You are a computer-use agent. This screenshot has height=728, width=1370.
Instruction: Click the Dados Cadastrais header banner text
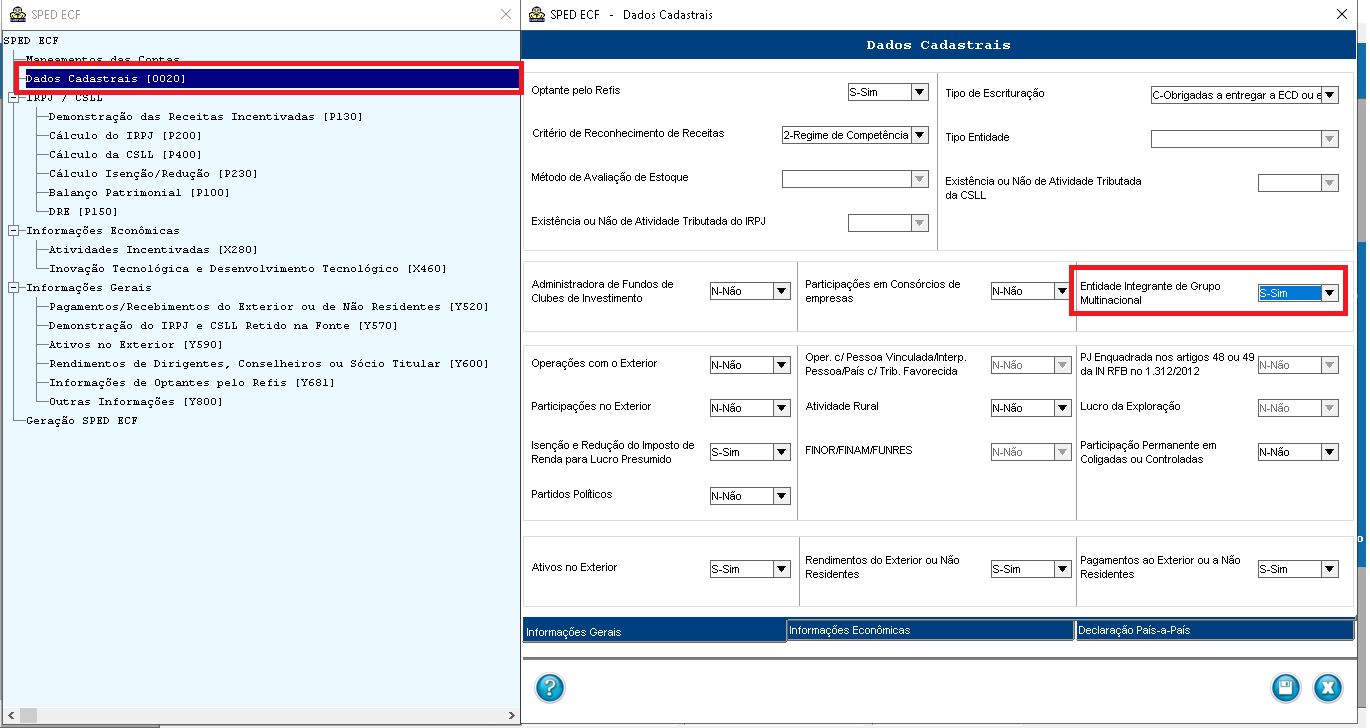pyautogui.click(x=938, y=45)
